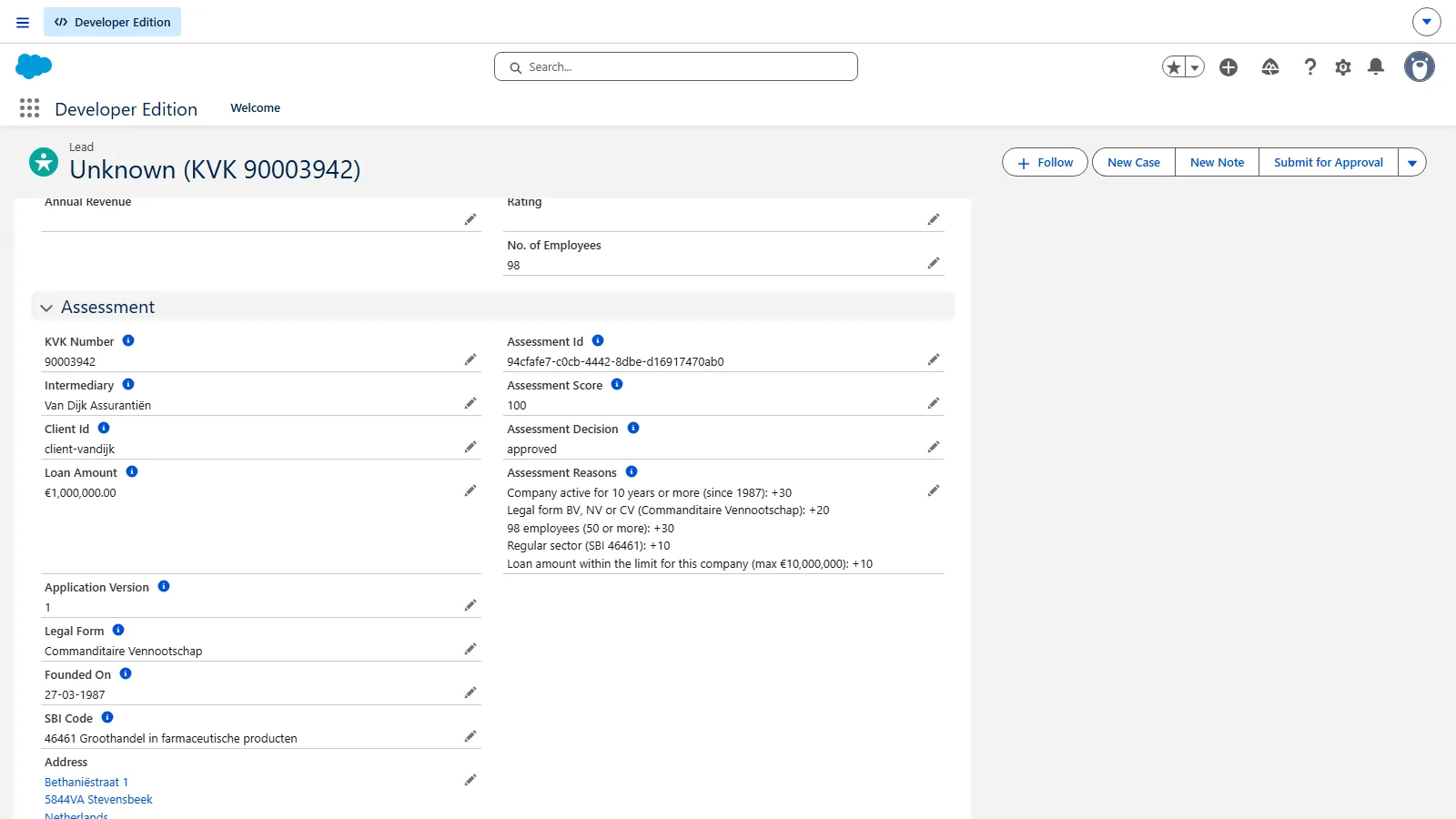
Task: Open the 5844VA Stevensbeek address link
Action: click(98, 800)
